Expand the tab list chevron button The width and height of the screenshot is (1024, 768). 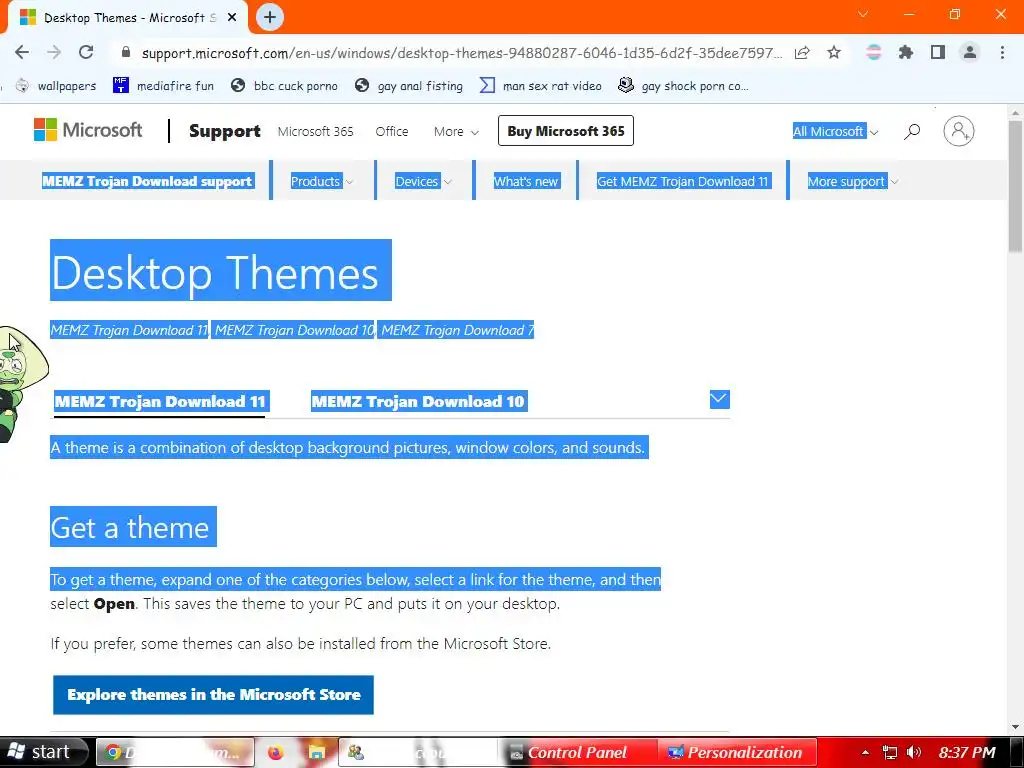coord(719,399)
